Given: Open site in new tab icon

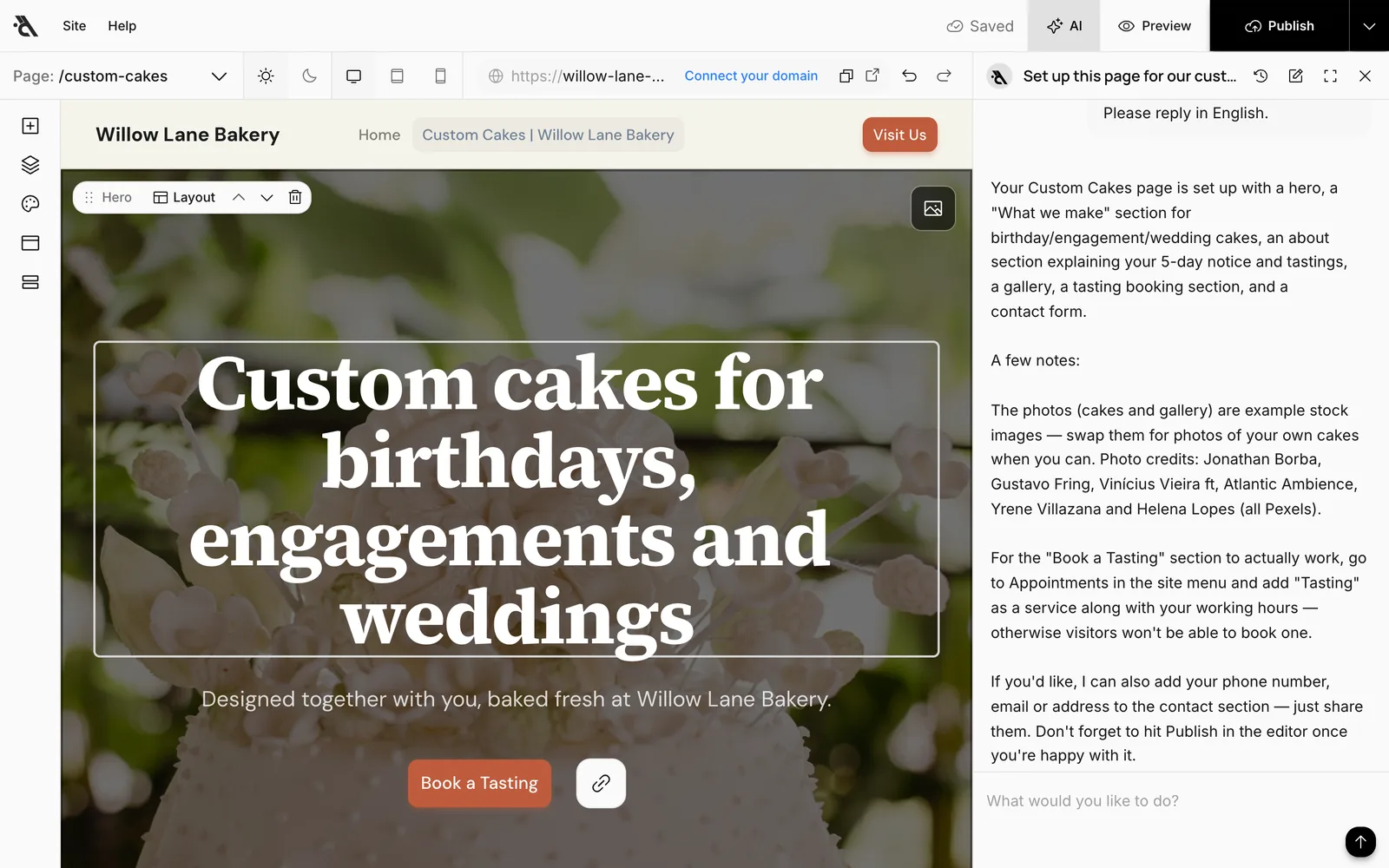Looking at the screenshot, I should (872, 76).
